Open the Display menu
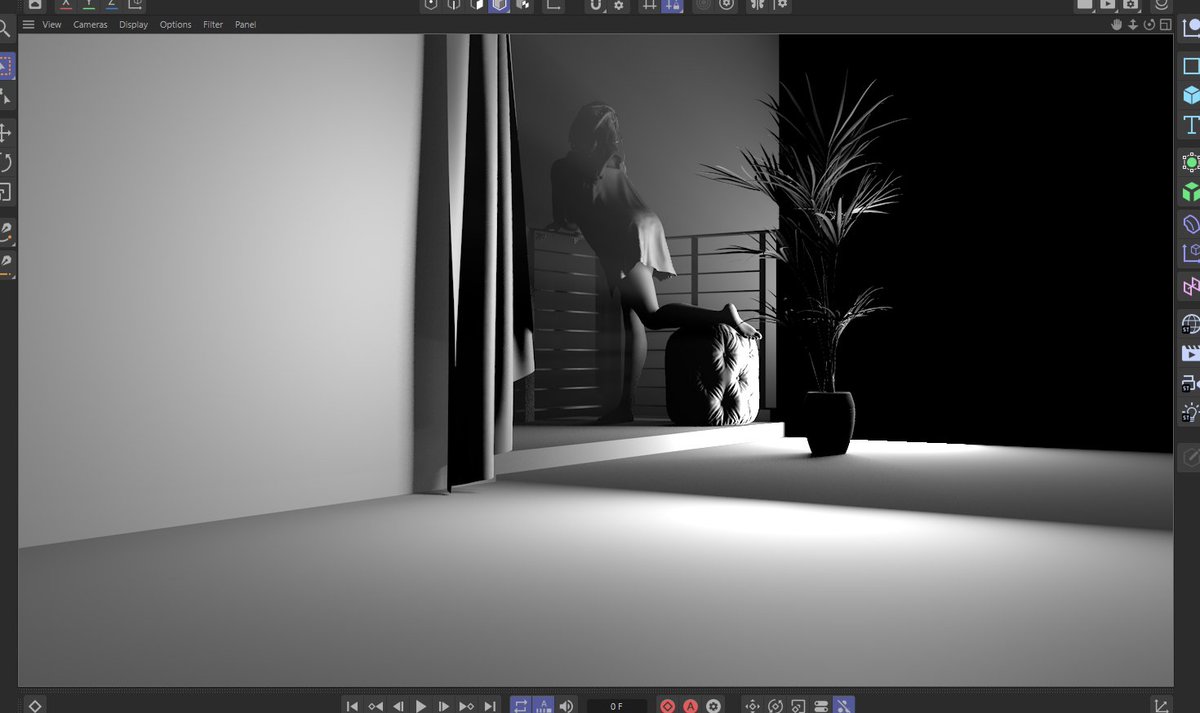The image size is (1200, 713). coord(133,24)
